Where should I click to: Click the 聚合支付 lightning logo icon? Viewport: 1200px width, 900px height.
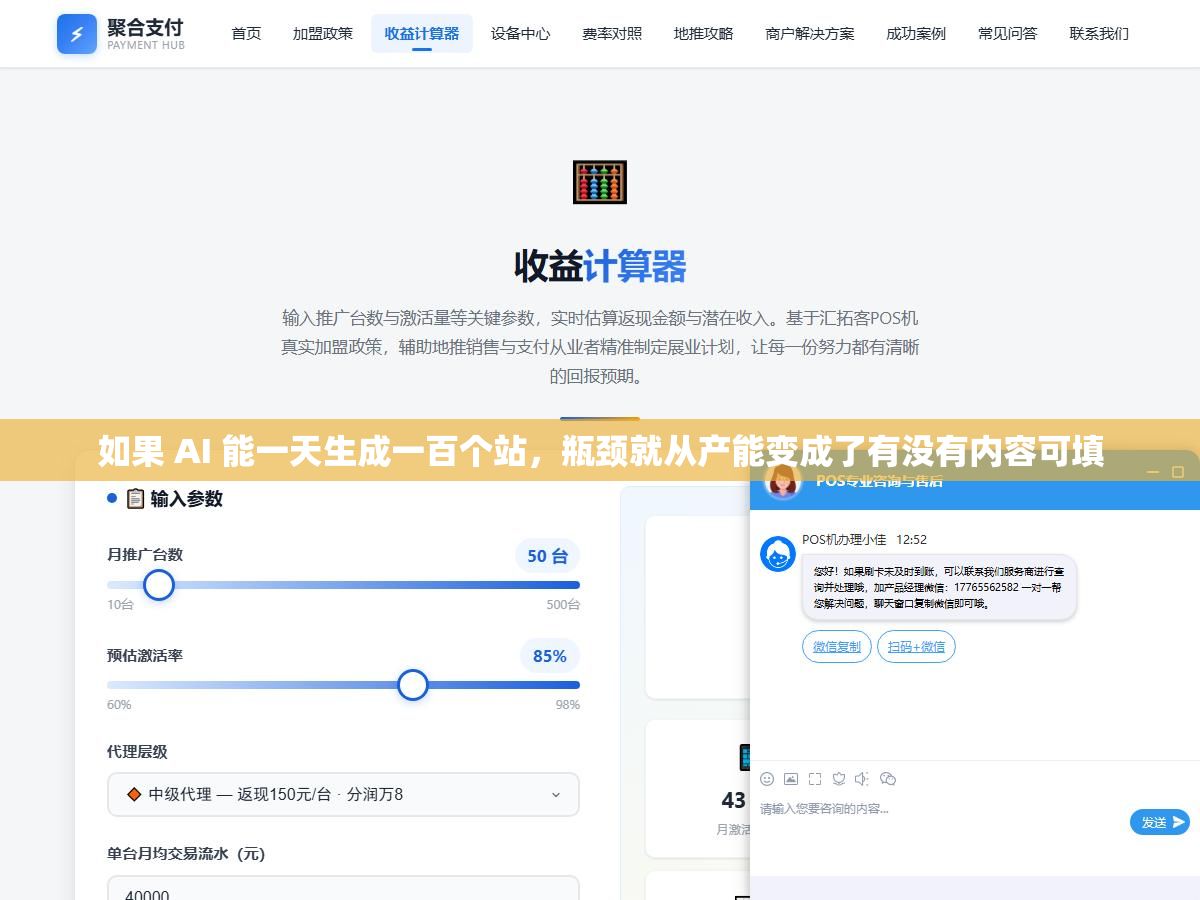77,34
